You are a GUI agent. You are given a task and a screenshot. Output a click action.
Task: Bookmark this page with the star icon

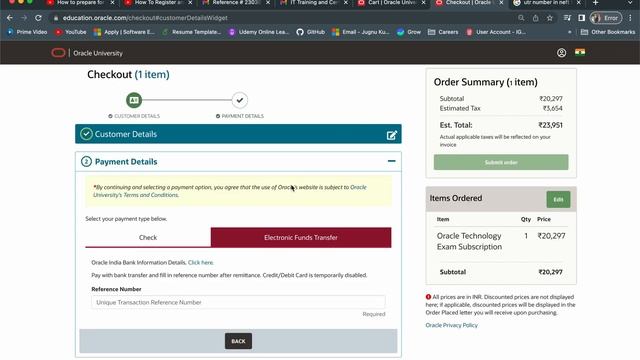[550, 18]
